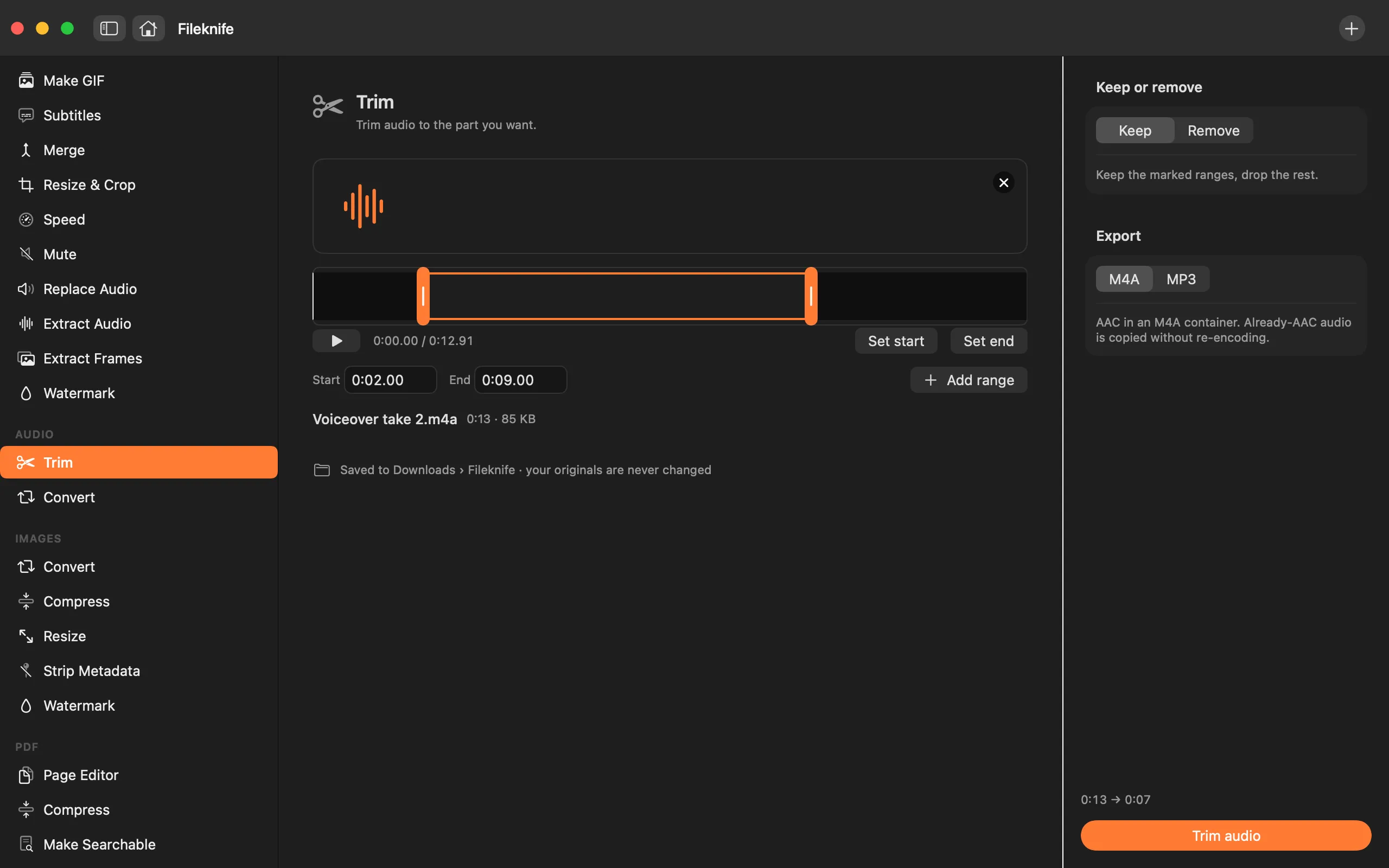The width and height of the screenshot is (1389, 868).
Task: Play the audio preview
Action: (336, 341)
